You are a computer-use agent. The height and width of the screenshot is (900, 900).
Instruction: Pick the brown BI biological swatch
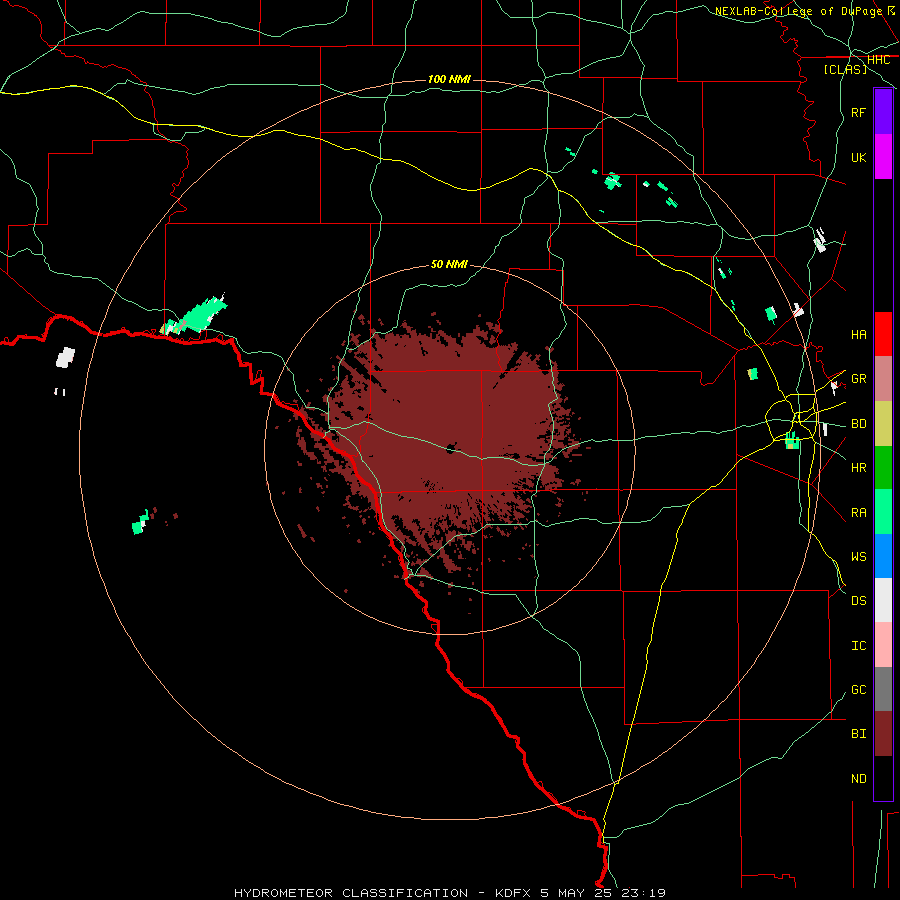pos(883,734)
